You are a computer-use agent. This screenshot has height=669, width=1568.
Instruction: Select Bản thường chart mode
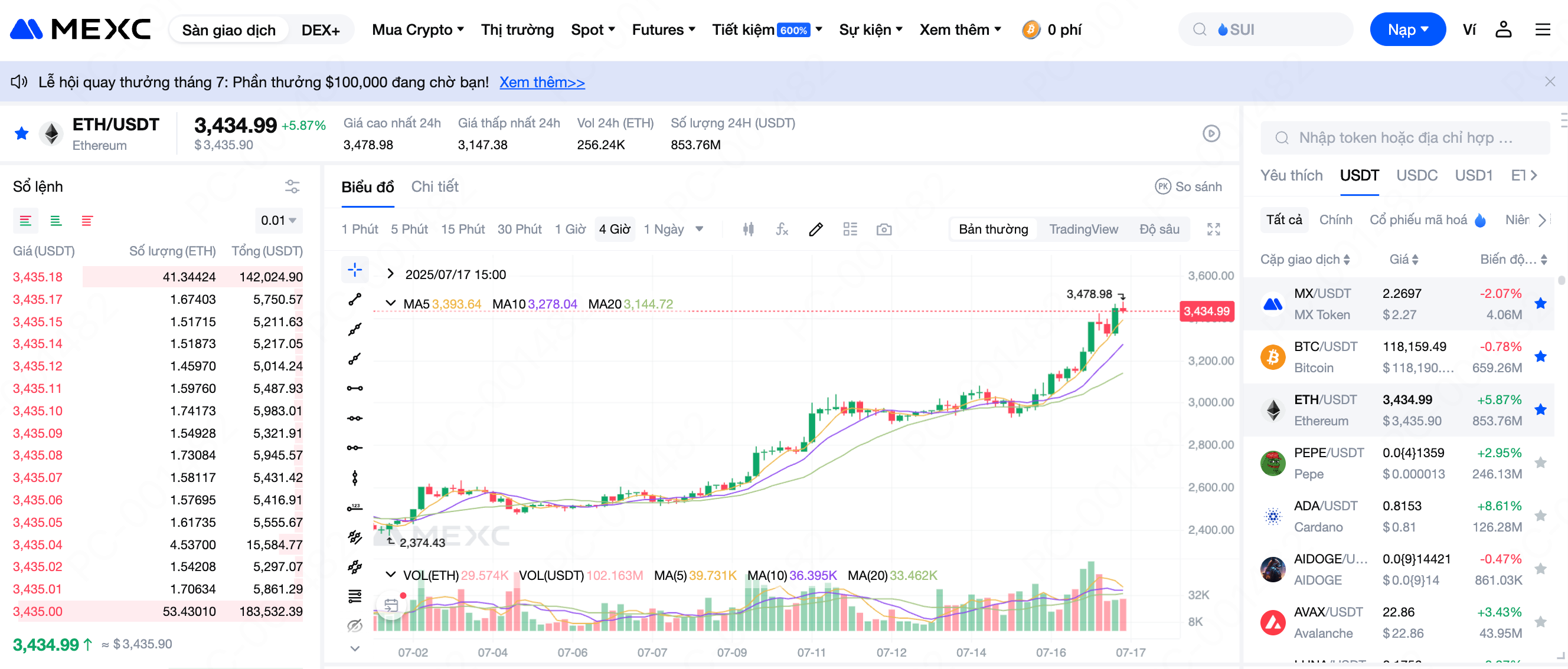coord(994,229)
